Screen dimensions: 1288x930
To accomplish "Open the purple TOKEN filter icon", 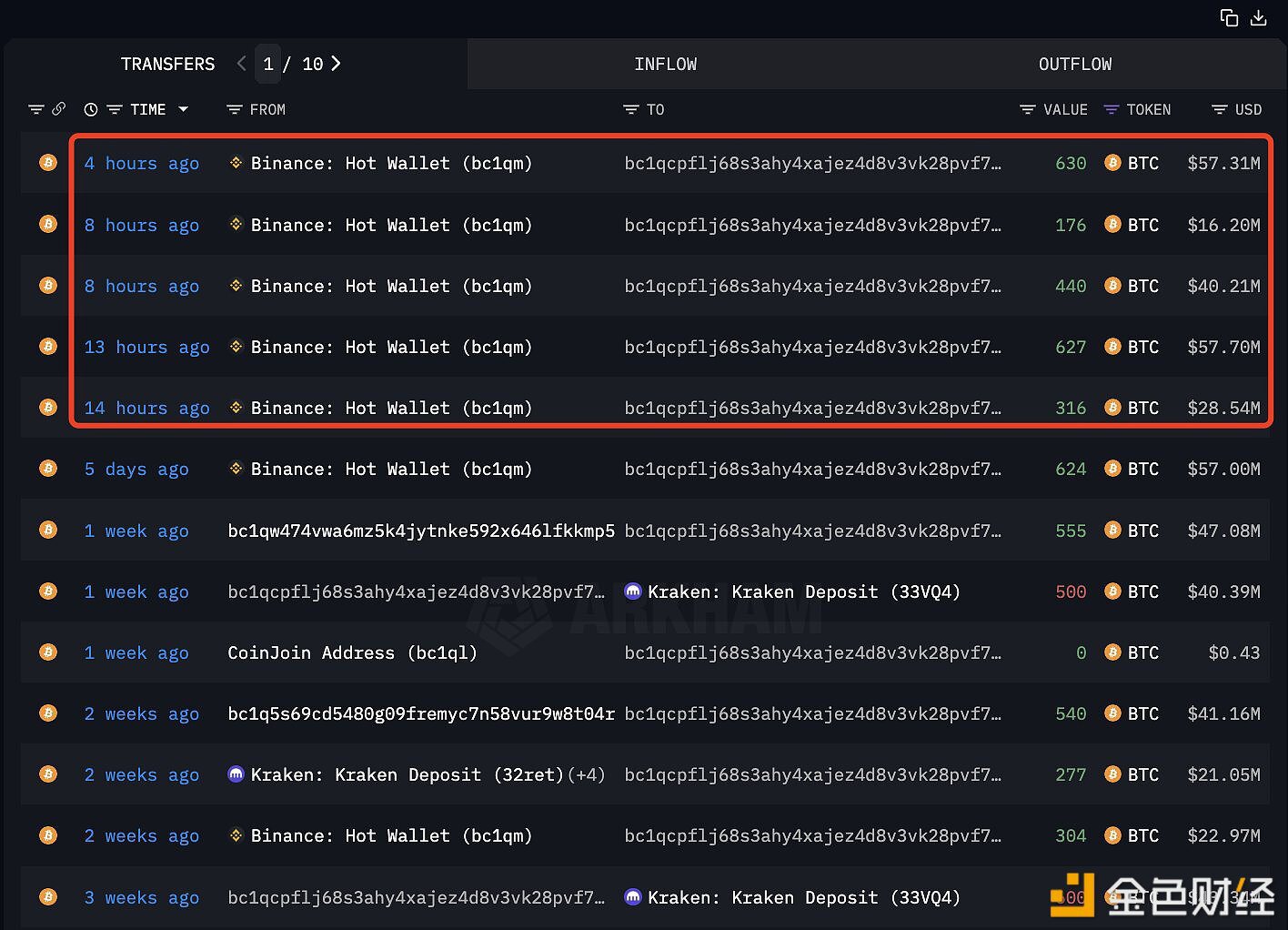I will (1111, 110).
